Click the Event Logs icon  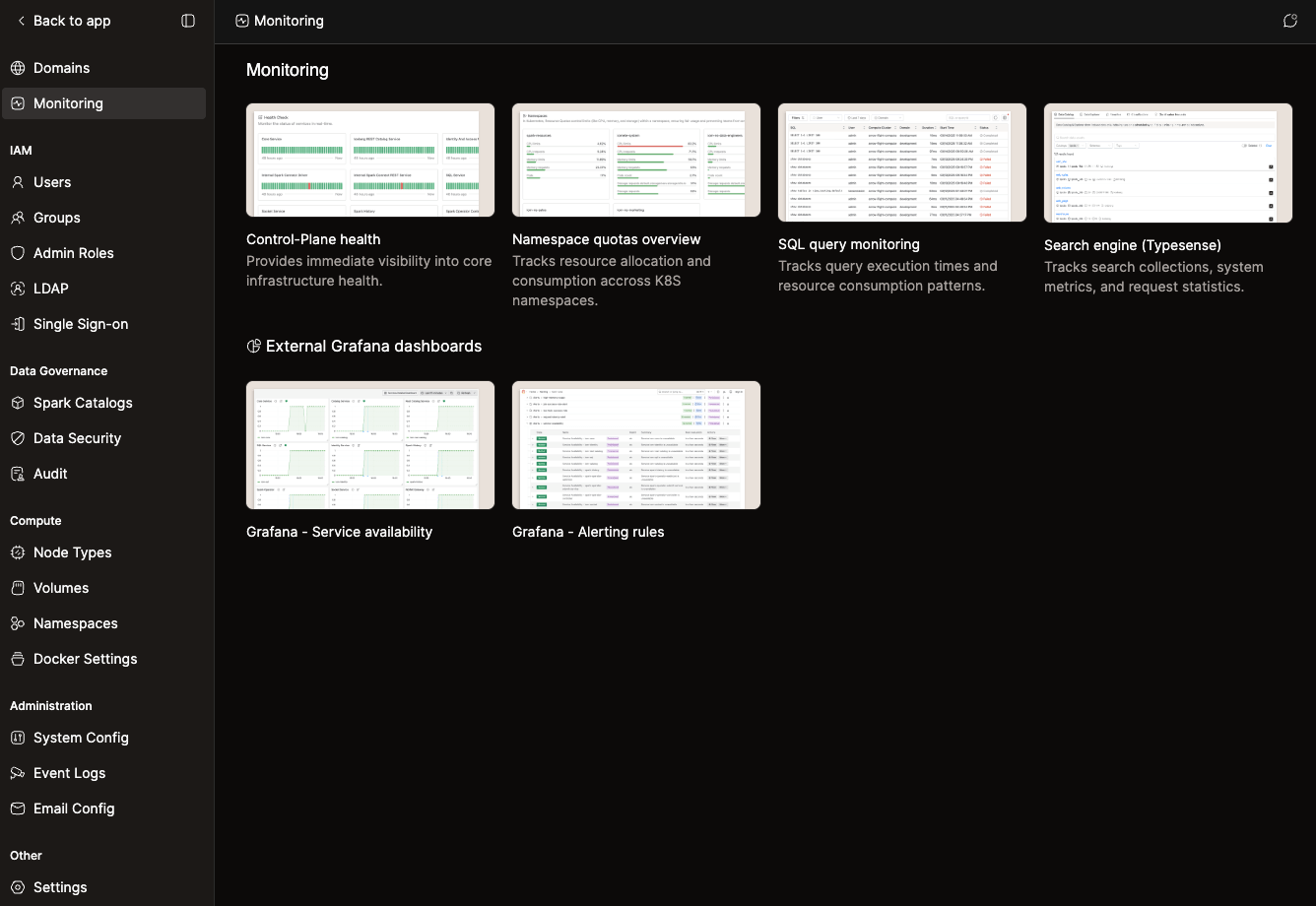(x=18, y=773)
